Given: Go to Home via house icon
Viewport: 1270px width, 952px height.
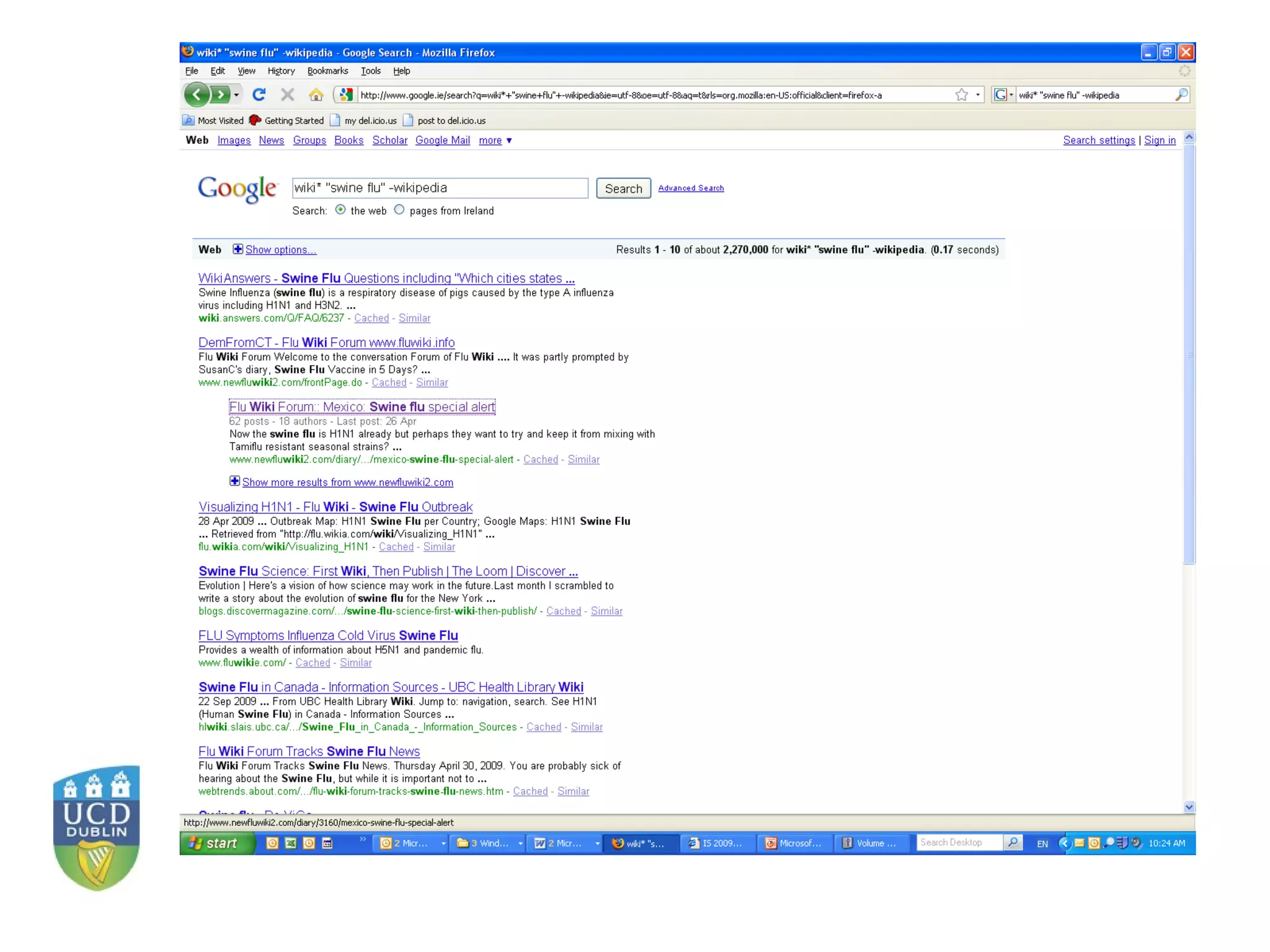Looking at the screenshot, I should [316, 95].
